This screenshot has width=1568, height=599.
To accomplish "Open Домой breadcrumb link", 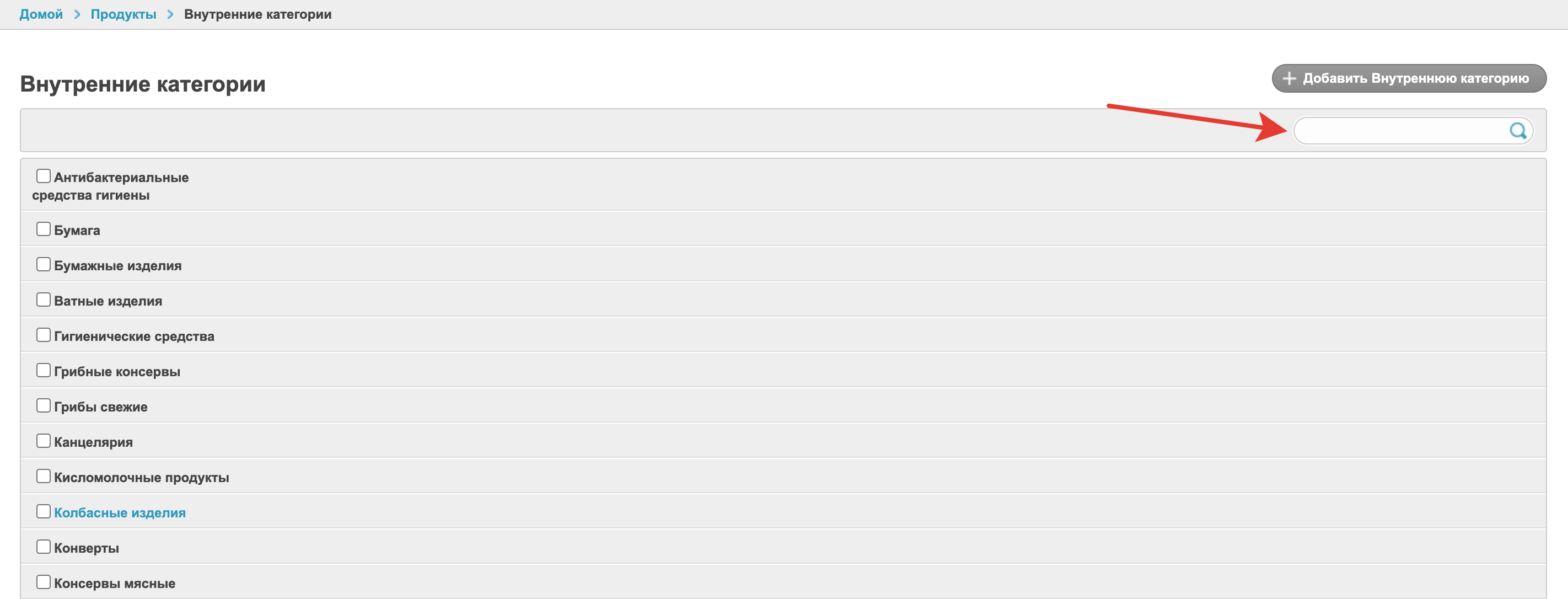I will [x=41, y=14].
